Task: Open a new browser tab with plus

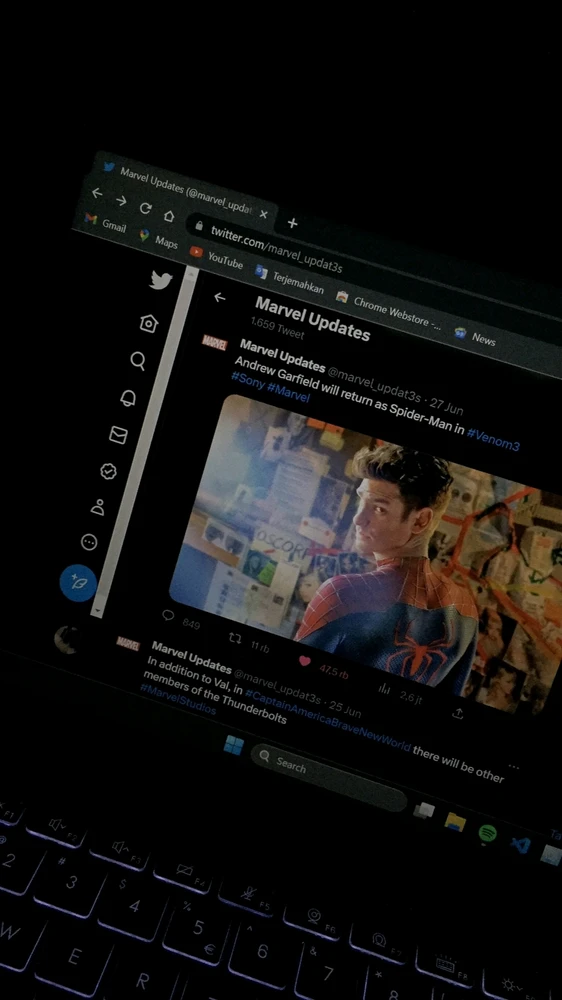Action: click(x=292, y=223)
